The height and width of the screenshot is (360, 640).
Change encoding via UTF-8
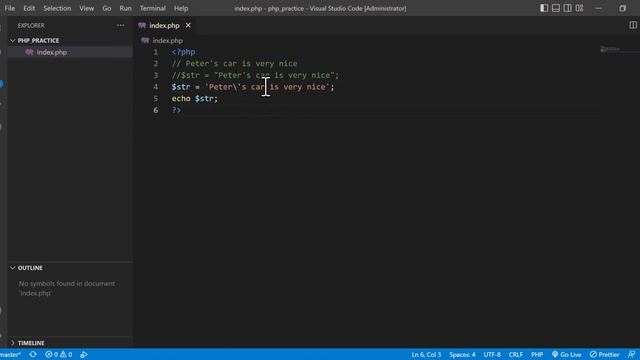[492, 355]
